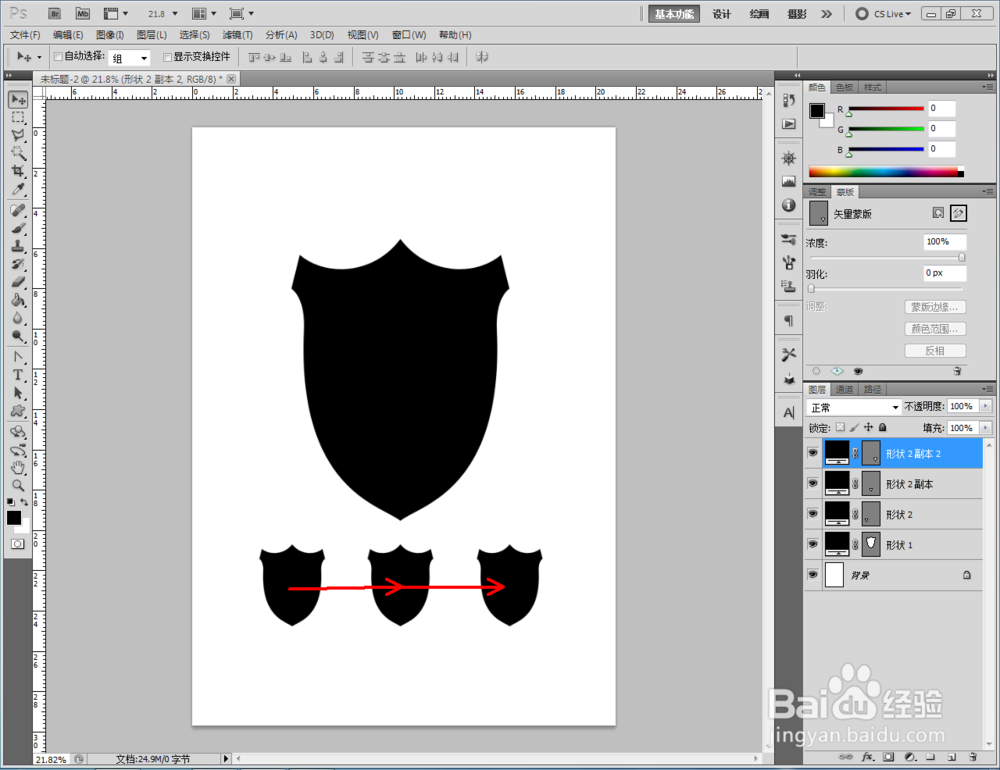Switch to the 设计 workspace
The width and height of the screenshot is (1000, 770).
pos(722,14)
